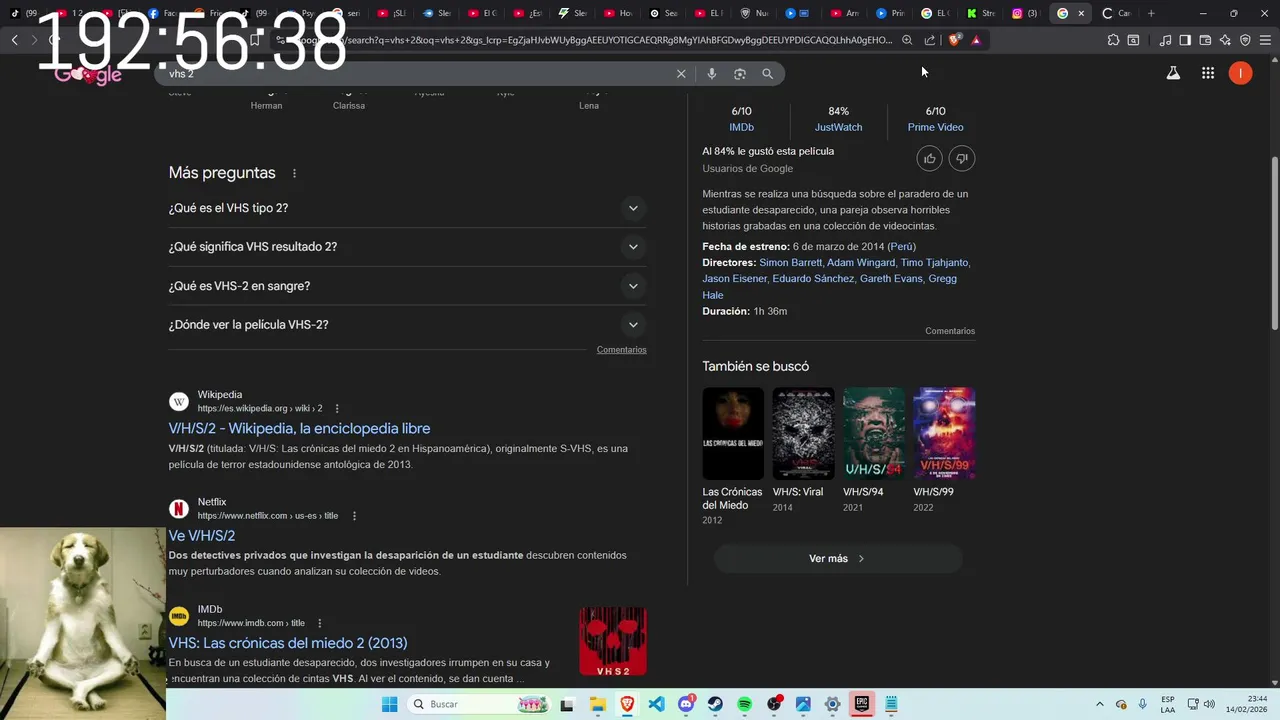
Task: Open the Brave VPN shield icon
Action: pos(1245,40)
